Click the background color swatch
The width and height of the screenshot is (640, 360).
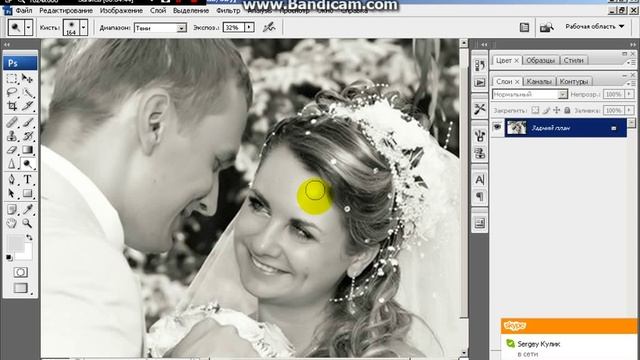(26, 254)
